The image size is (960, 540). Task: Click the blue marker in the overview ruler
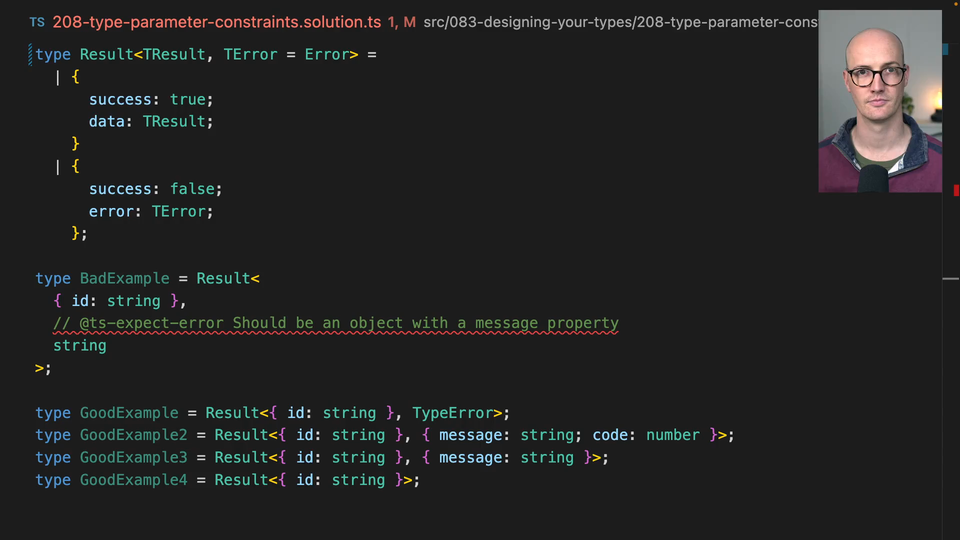946,47
